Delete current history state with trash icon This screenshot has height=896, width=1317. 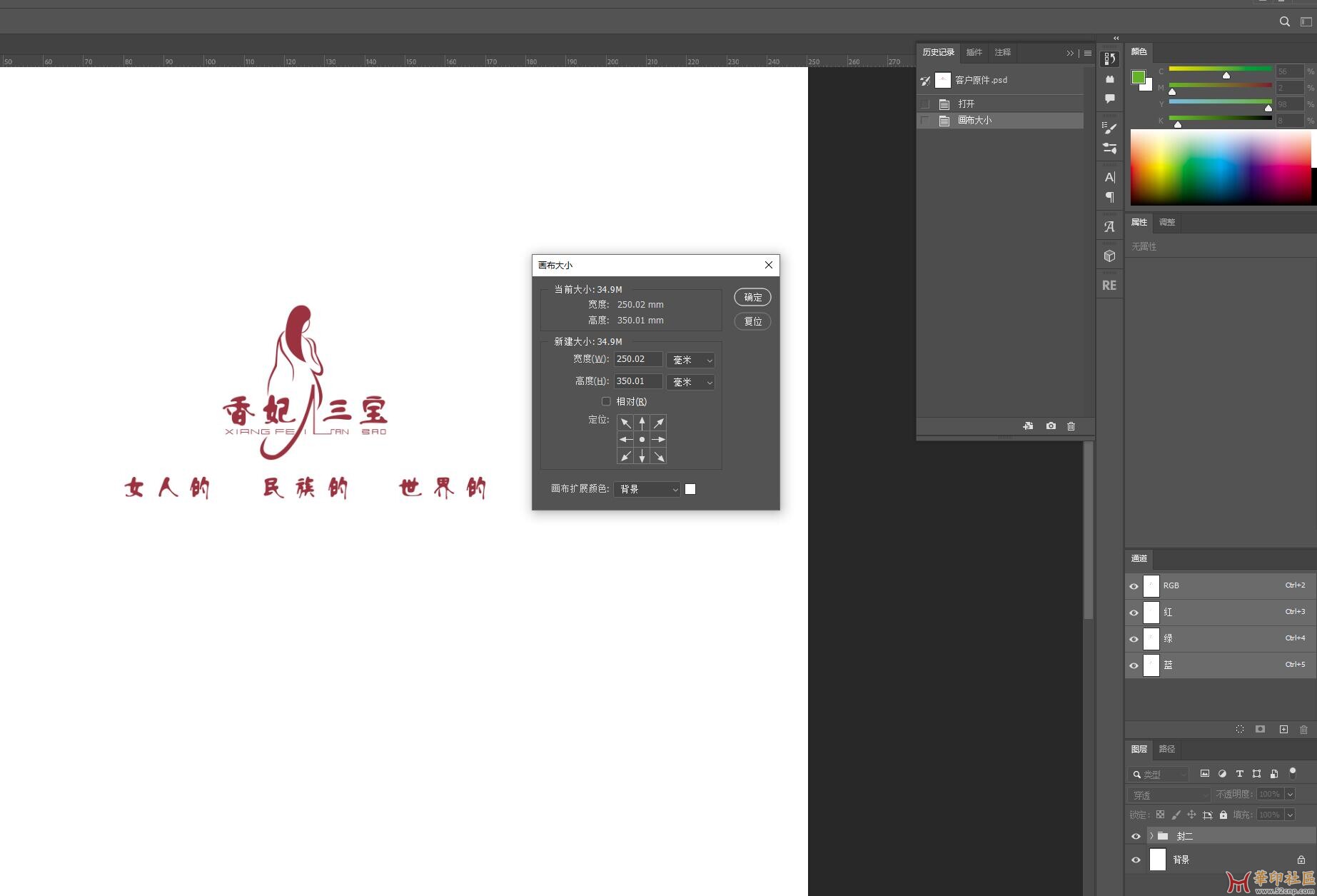tap(1071, 426)
